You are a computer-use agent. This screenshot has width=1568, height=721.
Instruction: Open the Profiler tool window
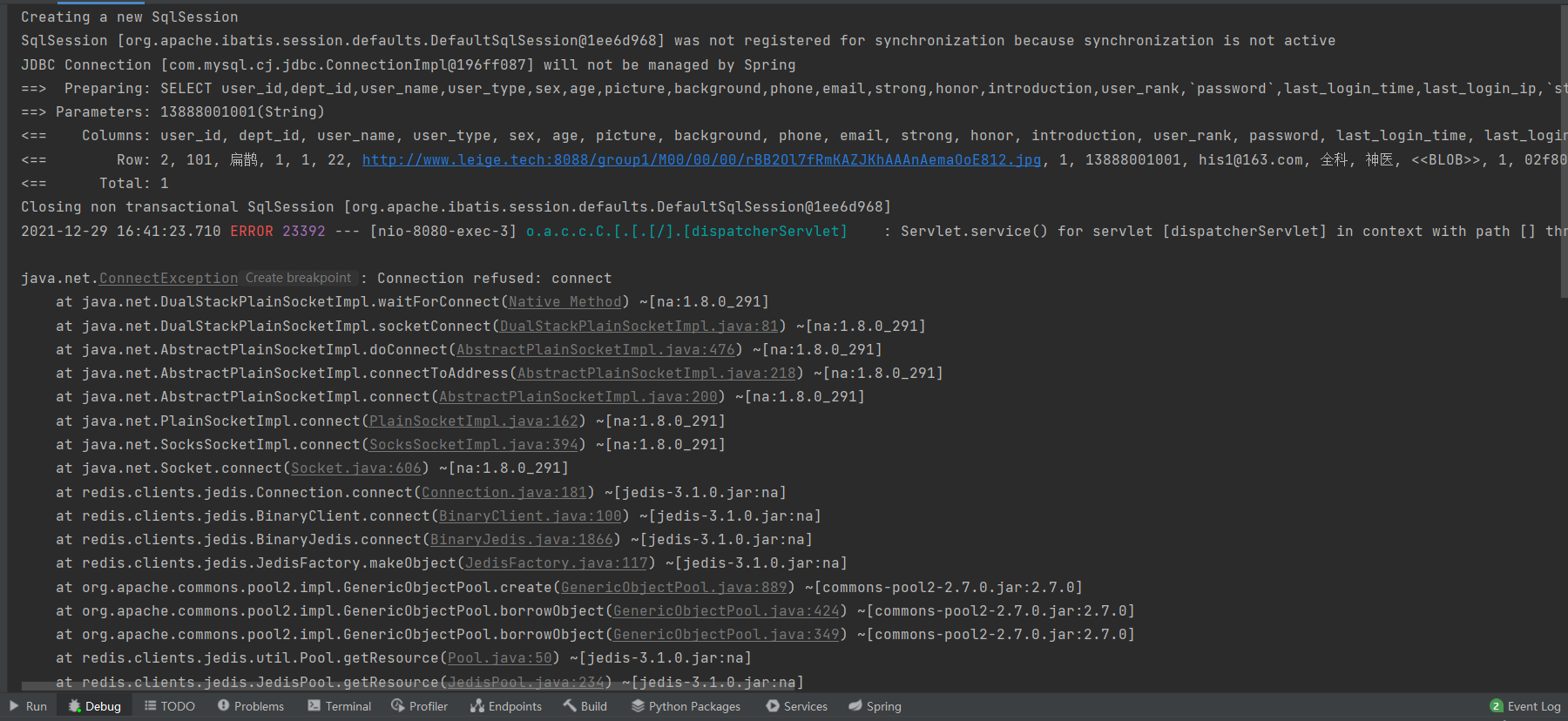coord(420,706)
